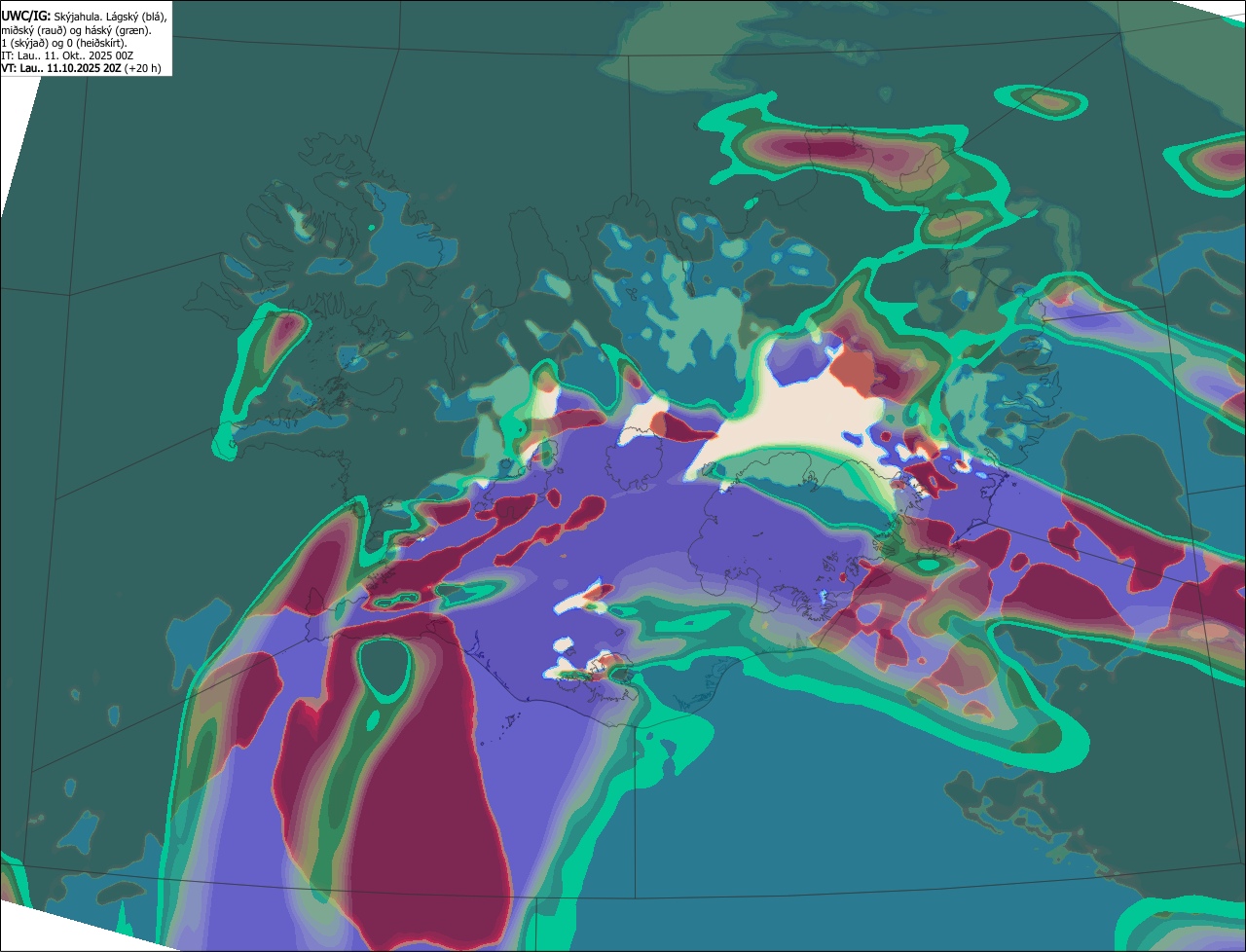Click the bold "VT: Lau.. 11.10.2025 20Z" text
1246x952 pixels.
[x=61, y=68]
